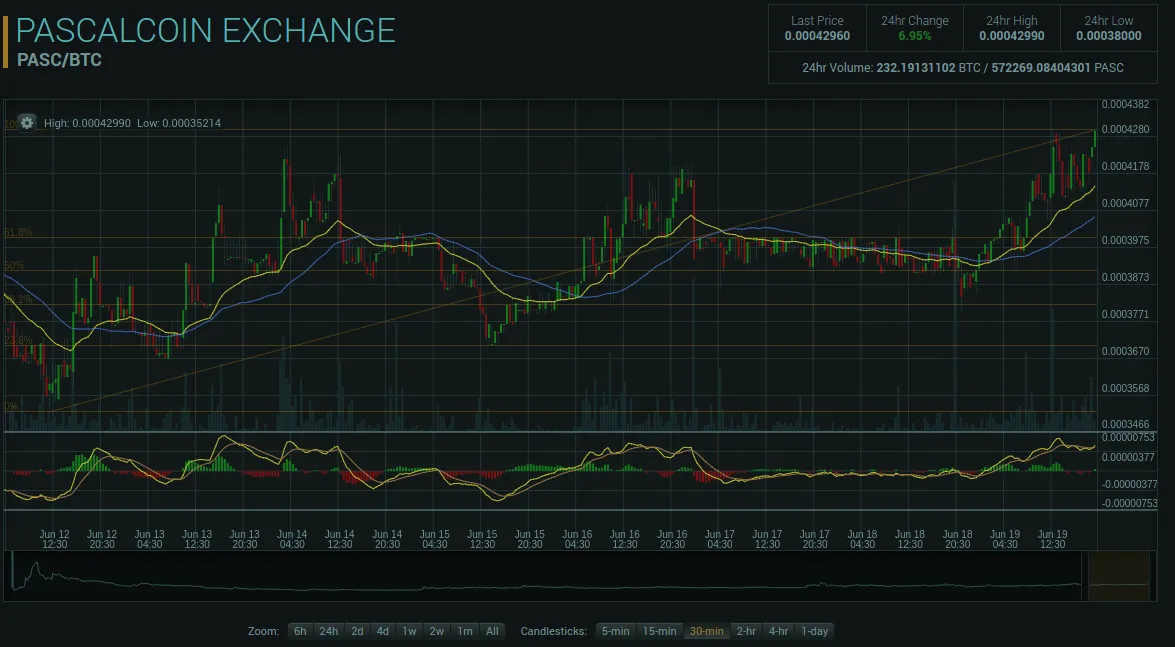Screen dimensions: 1175x647
Task: Click the Jun 18 20:30 time label
Action: 957,539
